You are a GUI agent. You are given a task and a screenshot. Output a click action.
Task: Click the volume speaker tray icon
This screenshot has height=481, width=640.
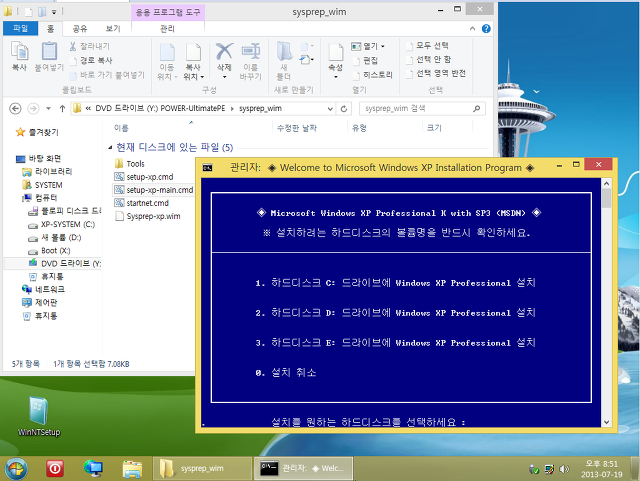(x=564, y=469)
